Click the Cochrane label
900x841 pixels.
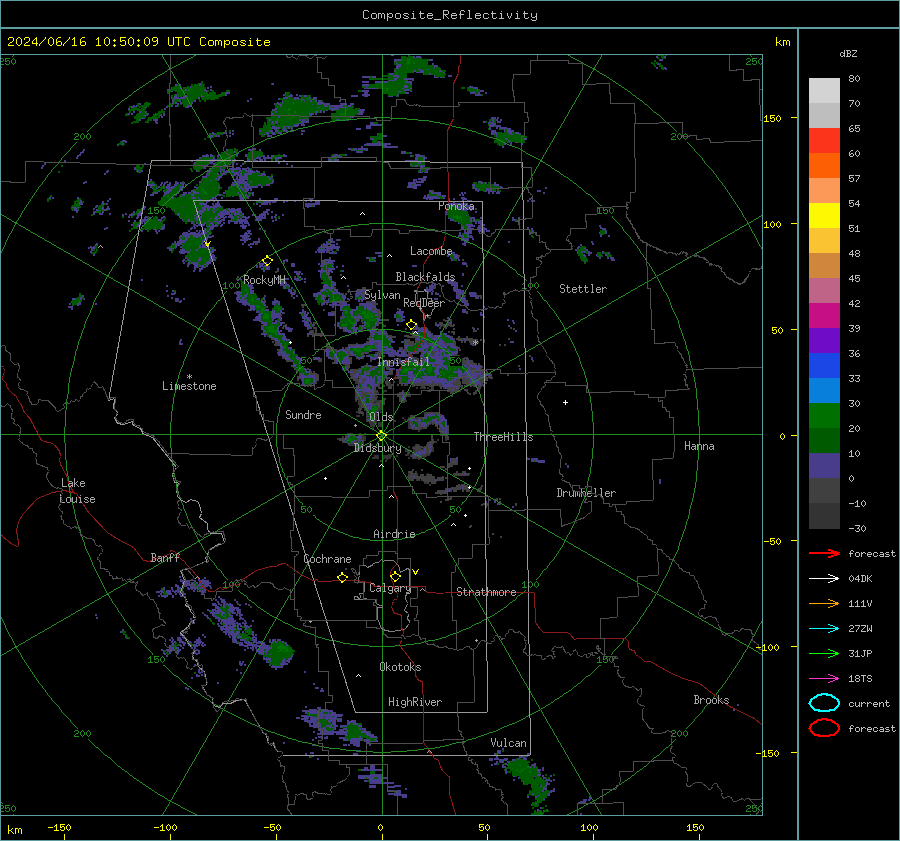327,559
